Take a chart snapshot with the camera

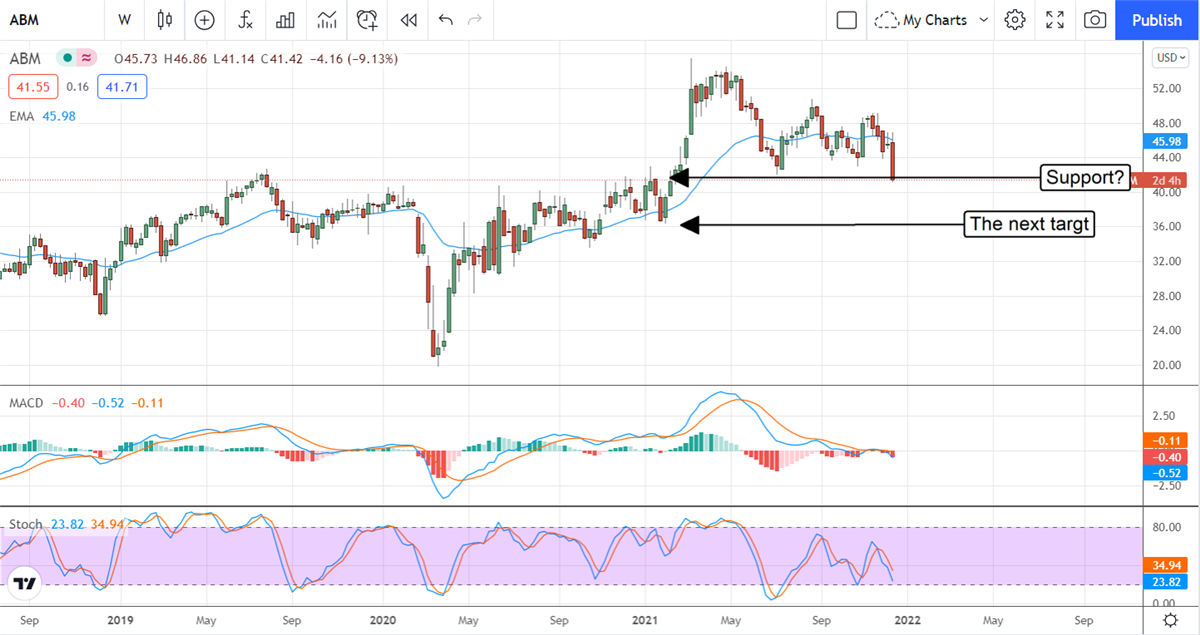[x=1096, y=19]
